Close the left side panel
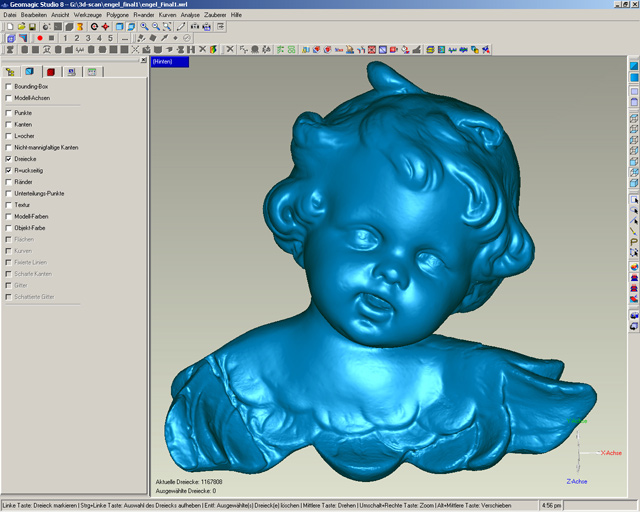Image resolution: width=640 pixels, height=512 pixels. coord(143,60)
